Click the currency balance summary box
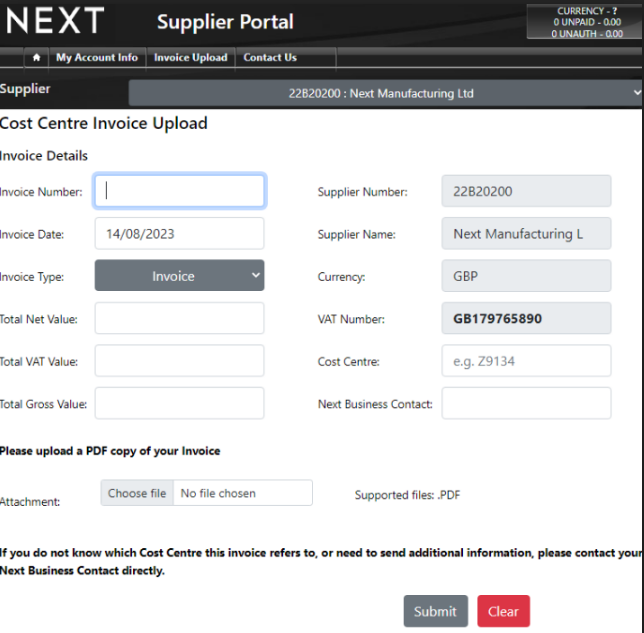Viewport: 644px width, 633px height. (585, 22)
